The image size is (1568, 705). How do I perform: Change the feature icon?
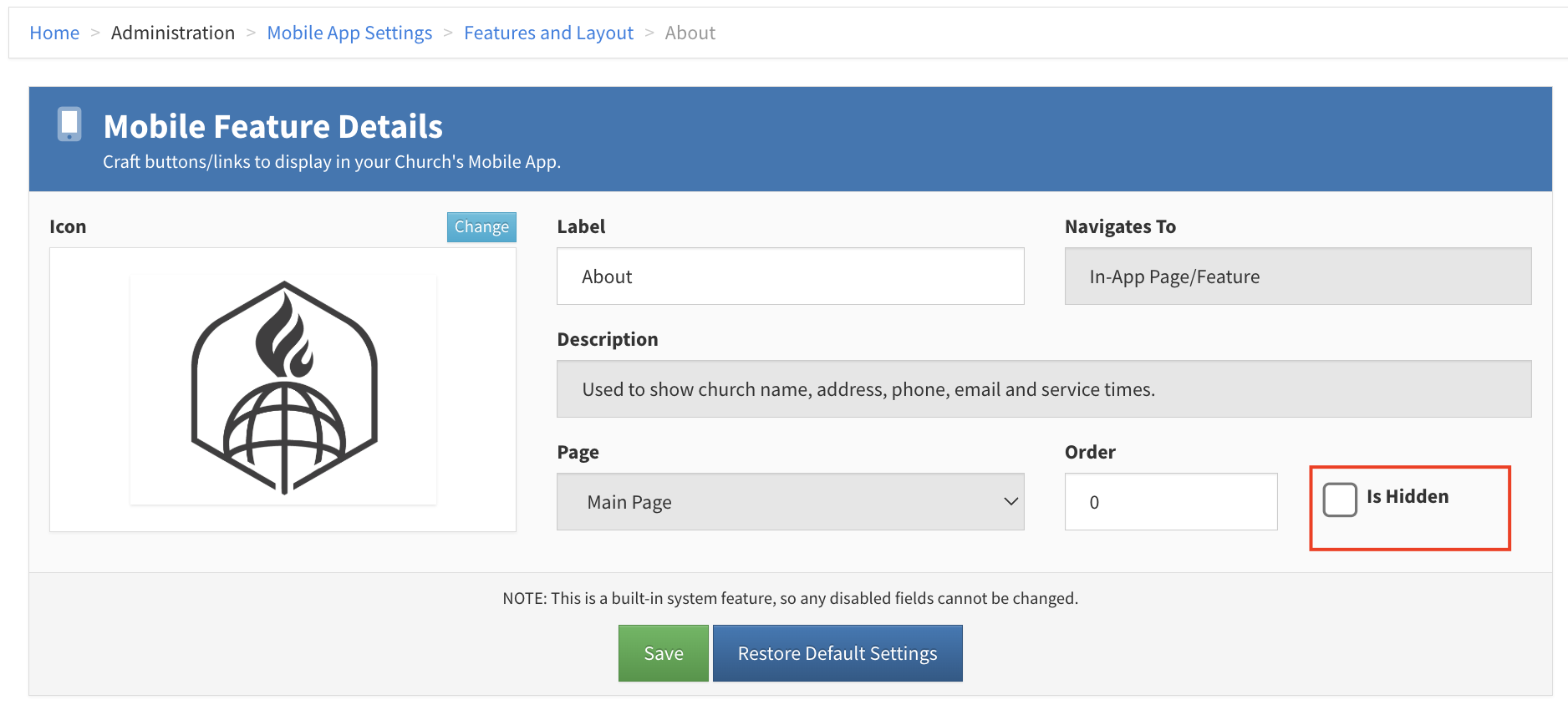tap(481, 226)
